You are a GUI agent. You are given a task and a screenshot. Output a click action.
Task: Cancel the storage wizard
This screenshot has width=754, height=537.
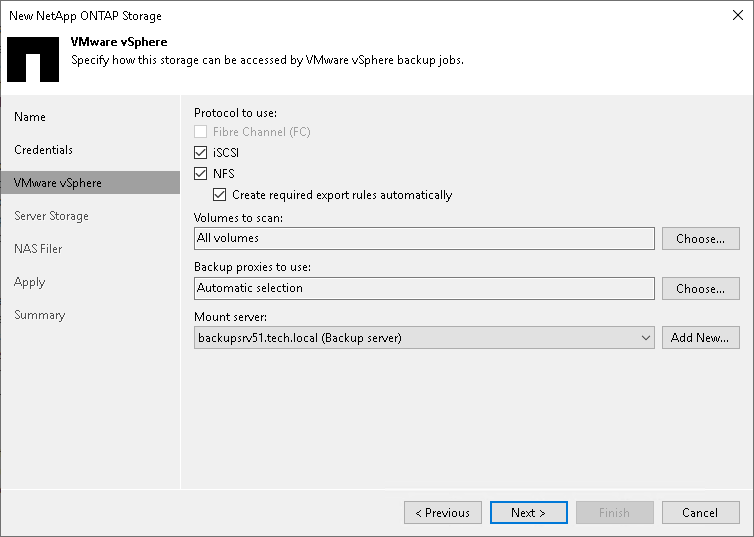coord(701,512)
